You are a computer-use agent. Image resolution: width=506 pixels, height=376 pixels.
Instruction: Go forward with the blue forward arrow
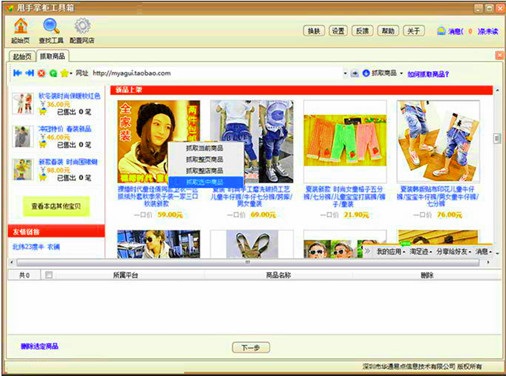click(x=30, y=73)
